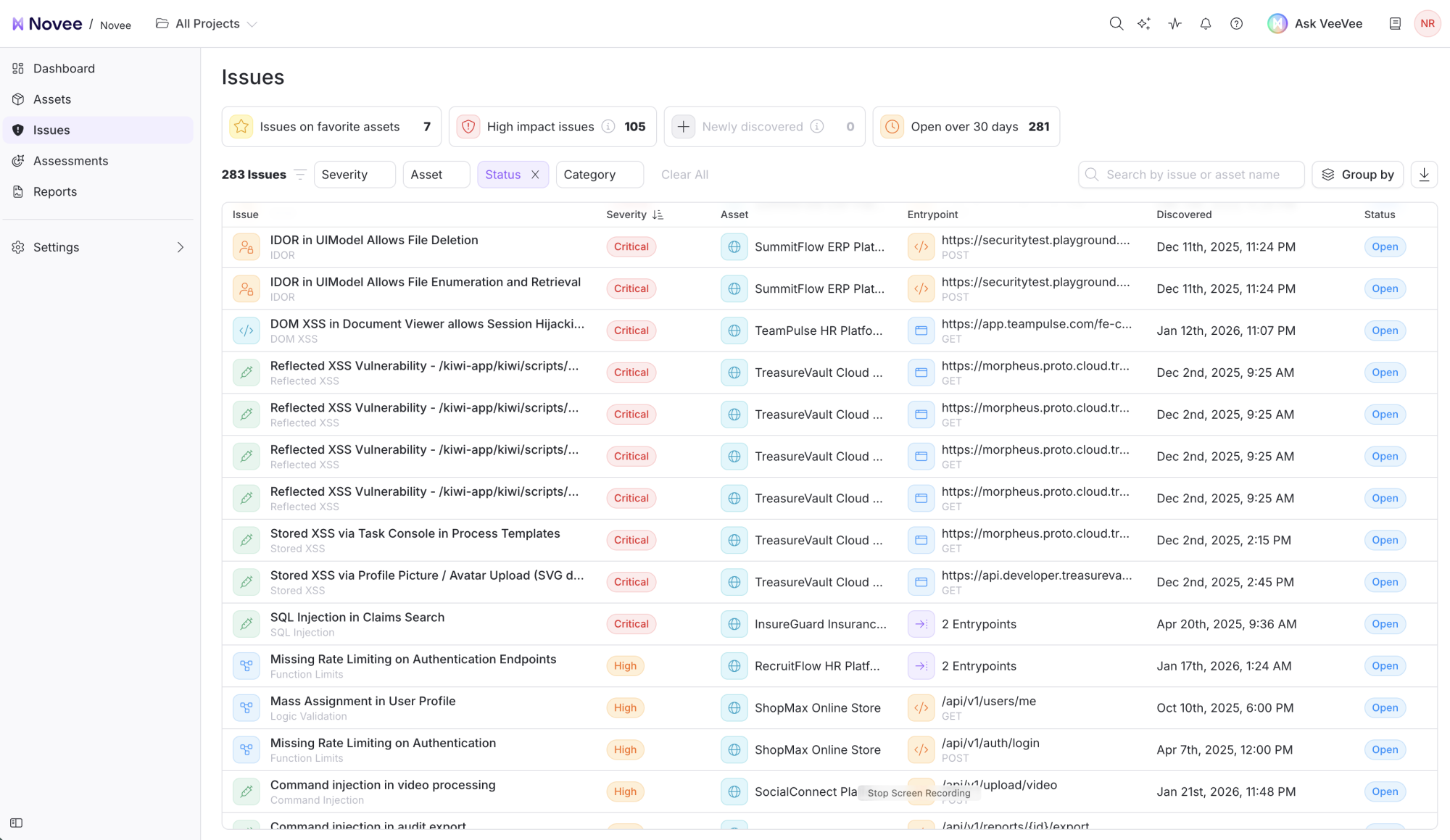Filter by High impact issues card
1450x840 pixels.
pos(552,127)
